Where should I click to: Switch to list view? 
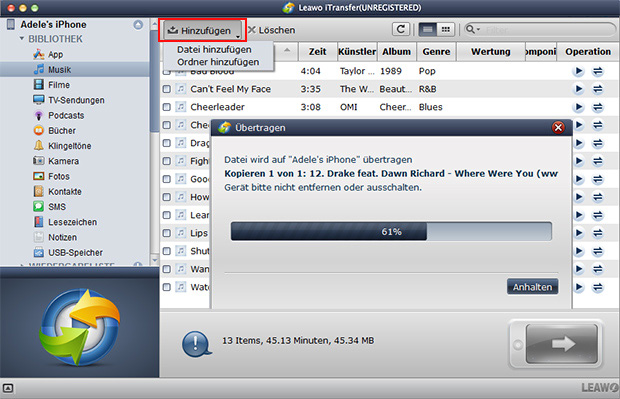(427, 29)
